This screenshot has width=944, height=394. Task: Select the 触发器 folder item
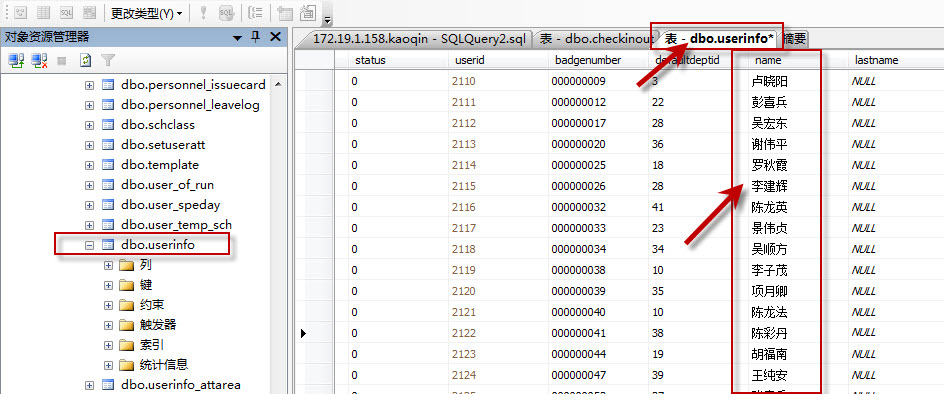pyautogui.click(x=158, y=325)
